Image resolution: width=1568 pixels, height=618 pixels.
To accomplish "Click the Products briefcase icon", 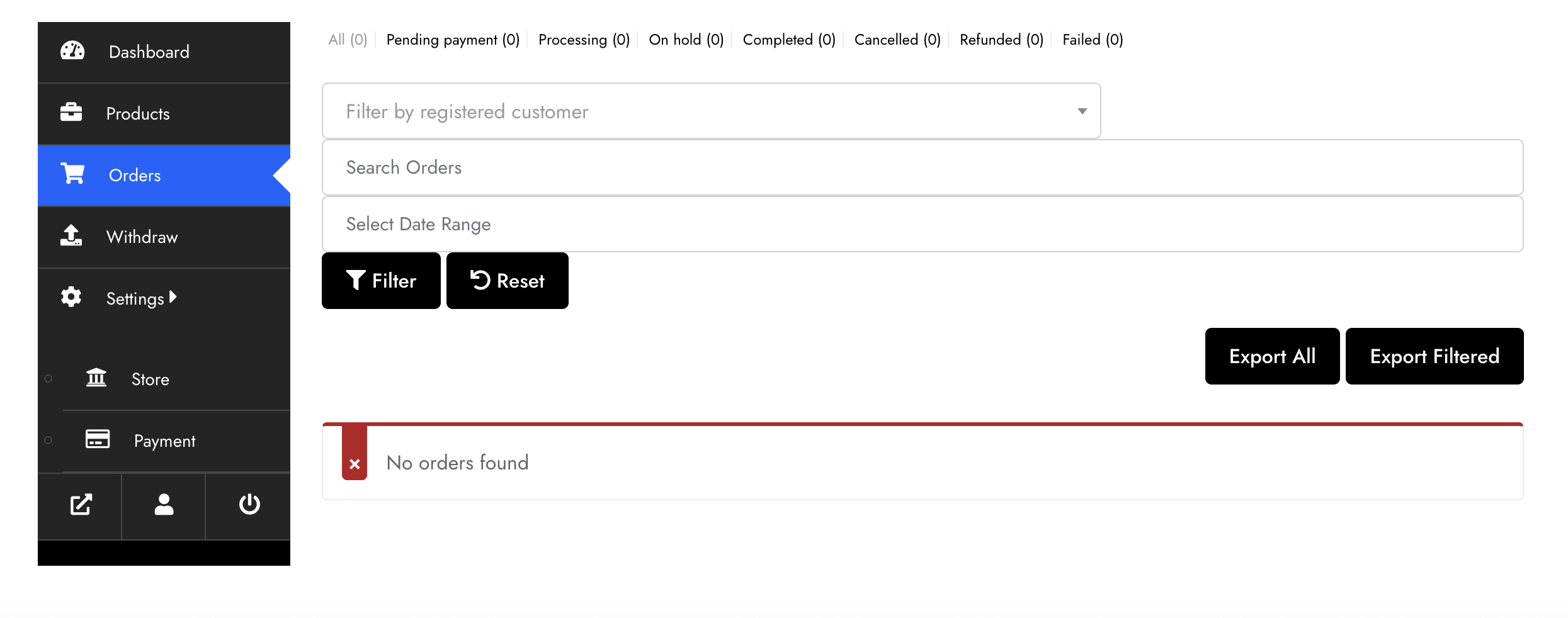I will 71,112.
